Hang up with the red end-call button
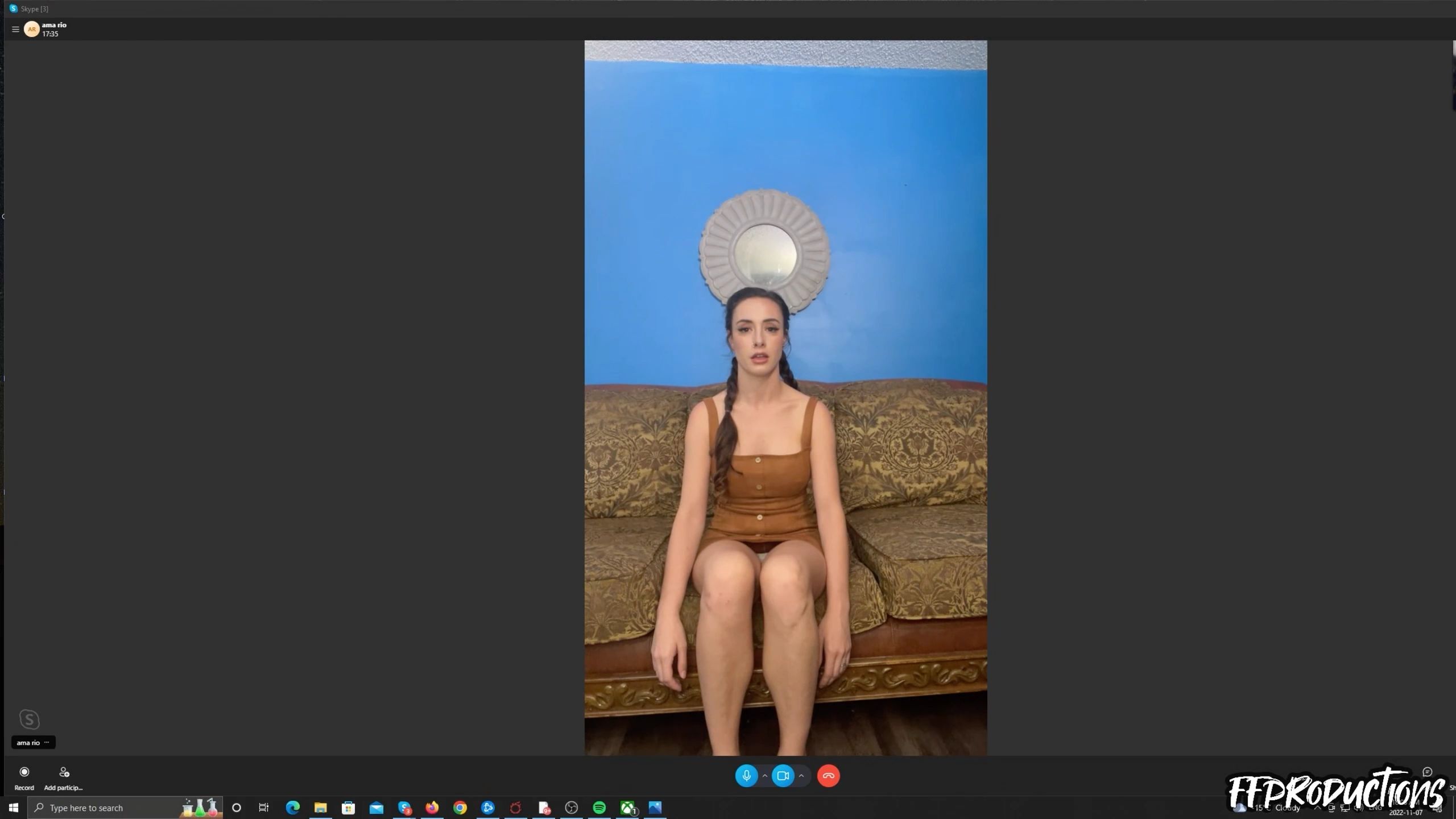1456x819 pixels. point(828,776)
